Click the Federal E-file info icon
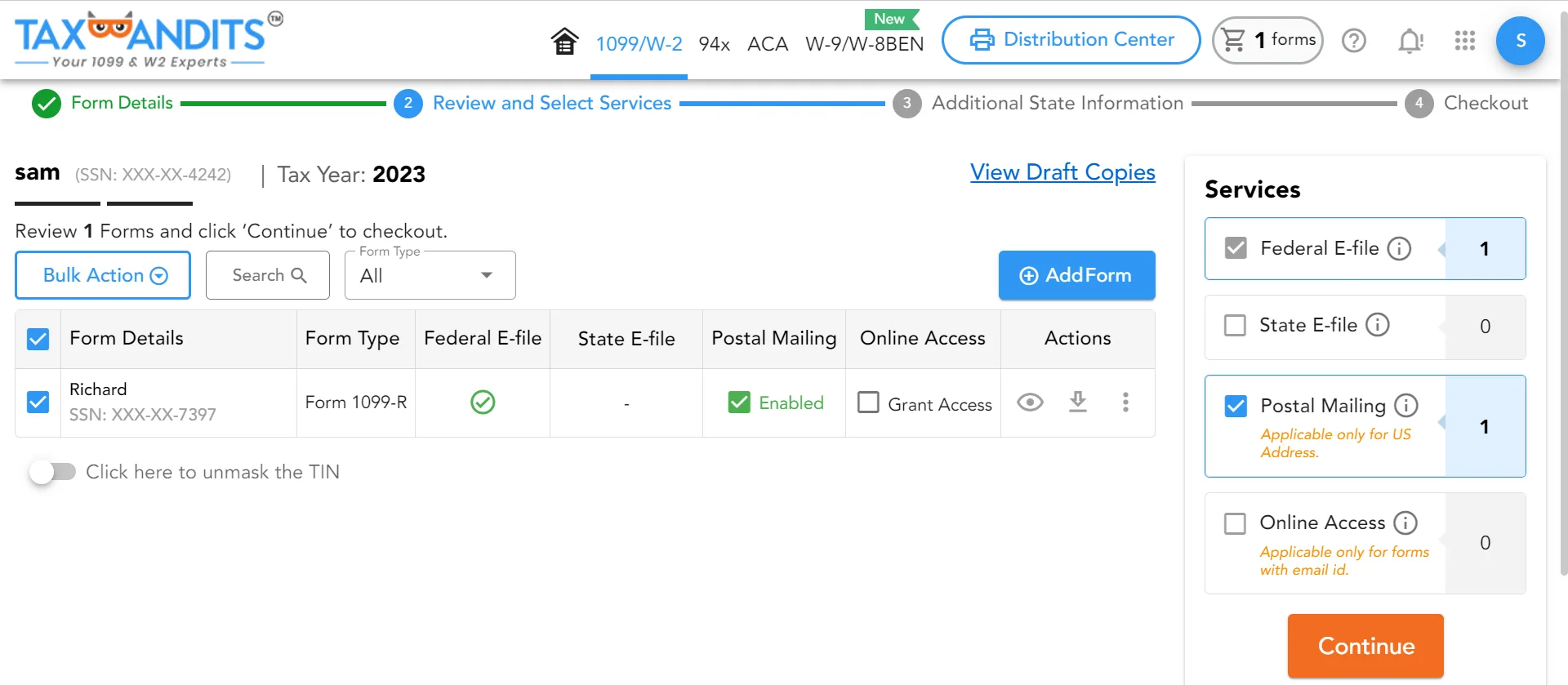Viewport: 1568px width, 685px height. point(1400,249)
